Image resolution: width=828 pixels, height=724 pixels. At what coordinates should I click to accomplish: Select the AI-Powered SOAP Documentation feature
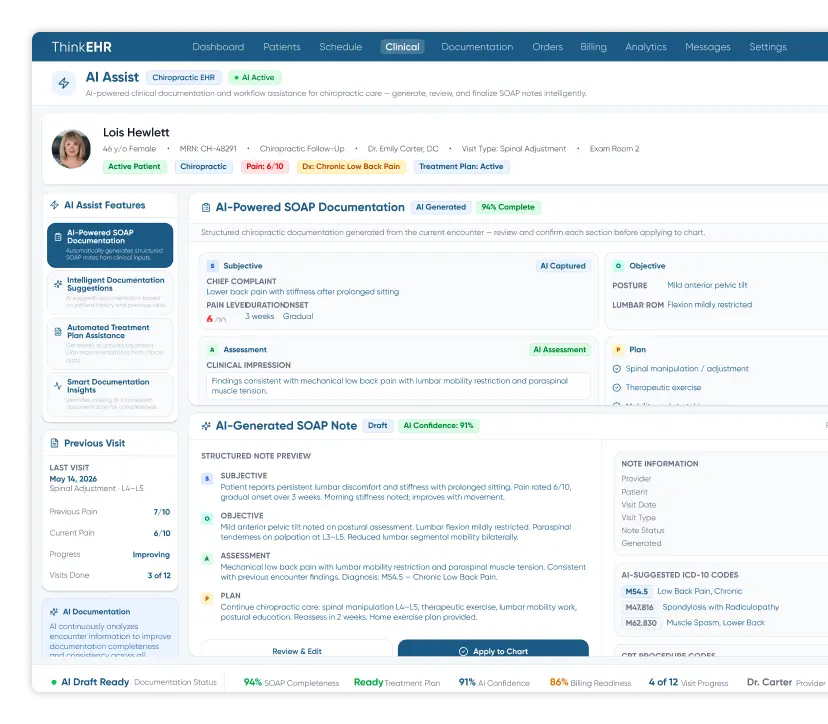click(110, 246)
